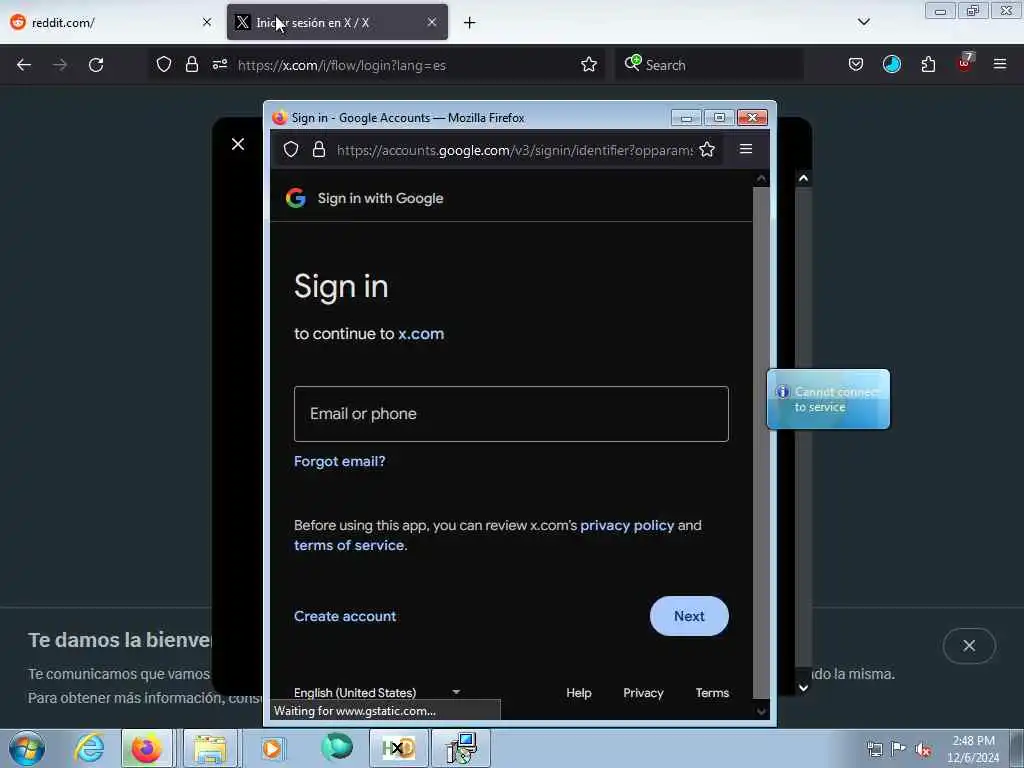Image resolution: width=1024 pixels, height=768 pixels.
Task: Click main window URL x.com address
Action: click(x=342, y=65)
